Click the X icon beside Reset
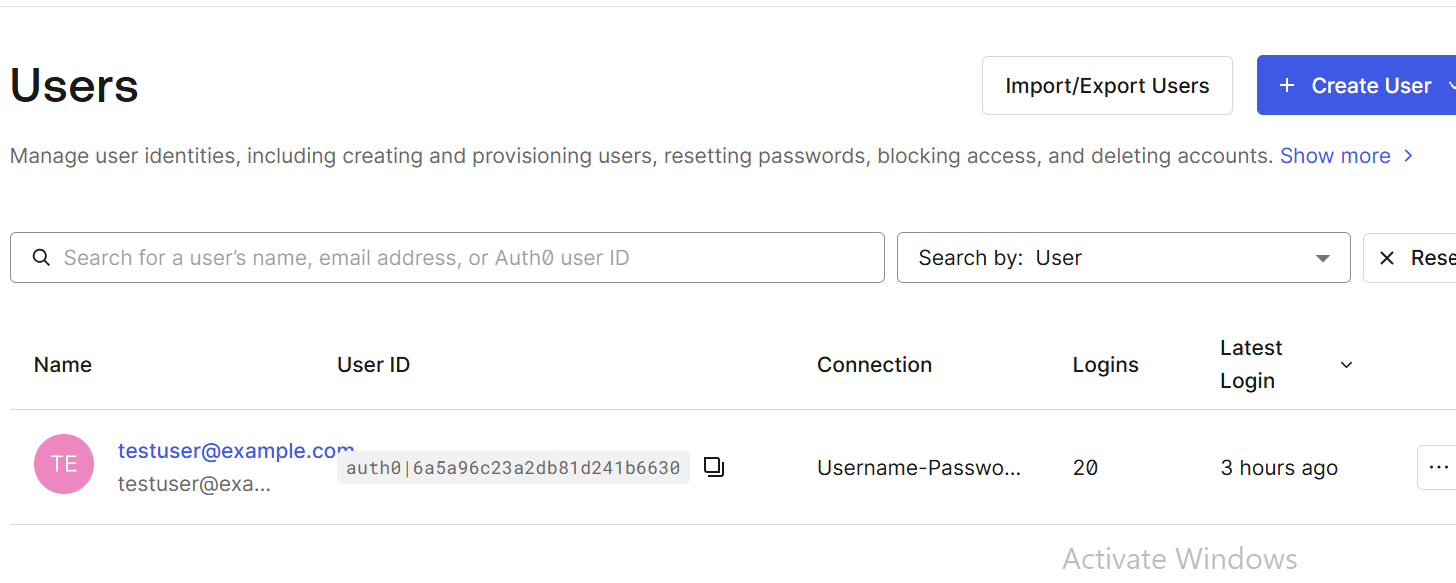 click(1387, 258)
